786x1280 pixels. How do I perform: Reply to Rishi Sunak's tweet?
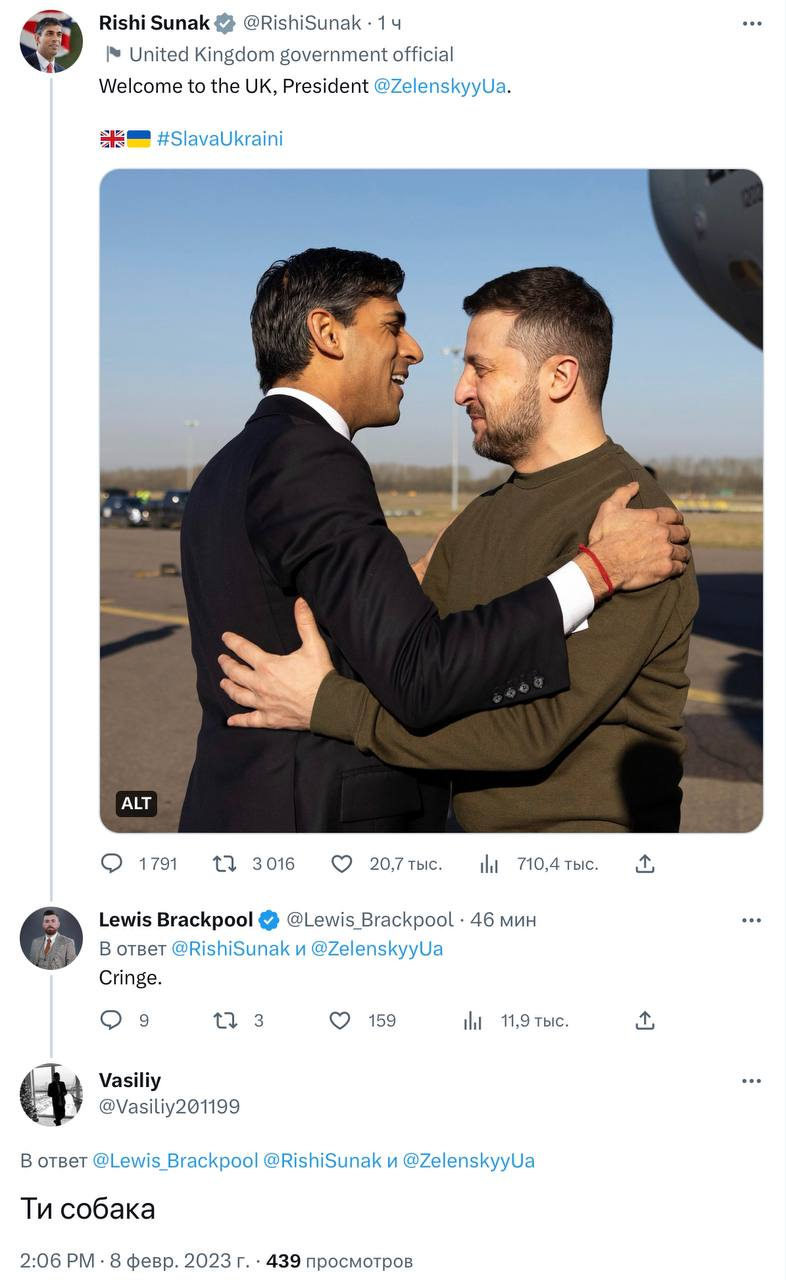113,863
